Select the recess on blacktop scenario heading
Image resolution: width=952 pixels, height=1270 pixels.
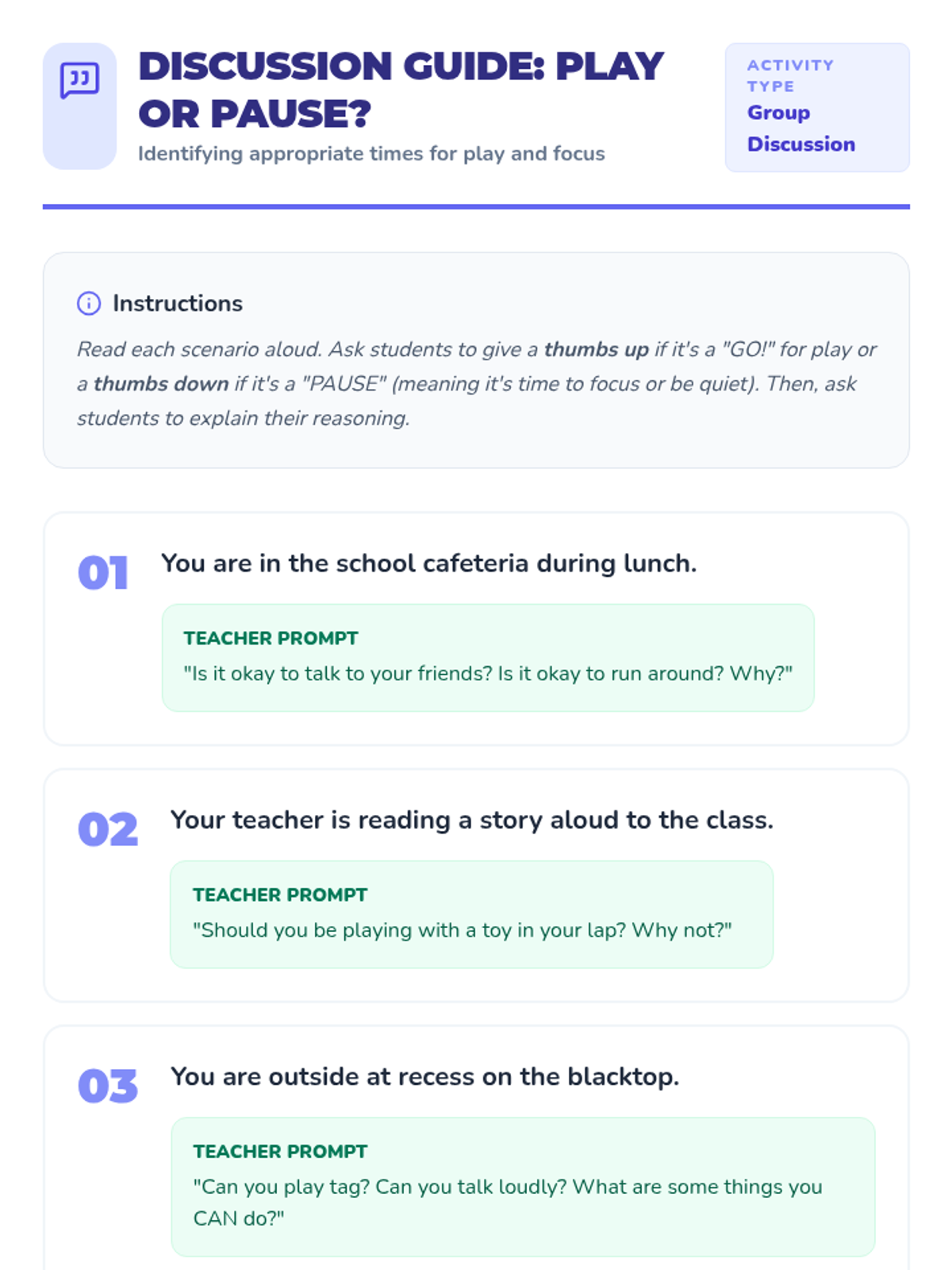coord(424,1076)
